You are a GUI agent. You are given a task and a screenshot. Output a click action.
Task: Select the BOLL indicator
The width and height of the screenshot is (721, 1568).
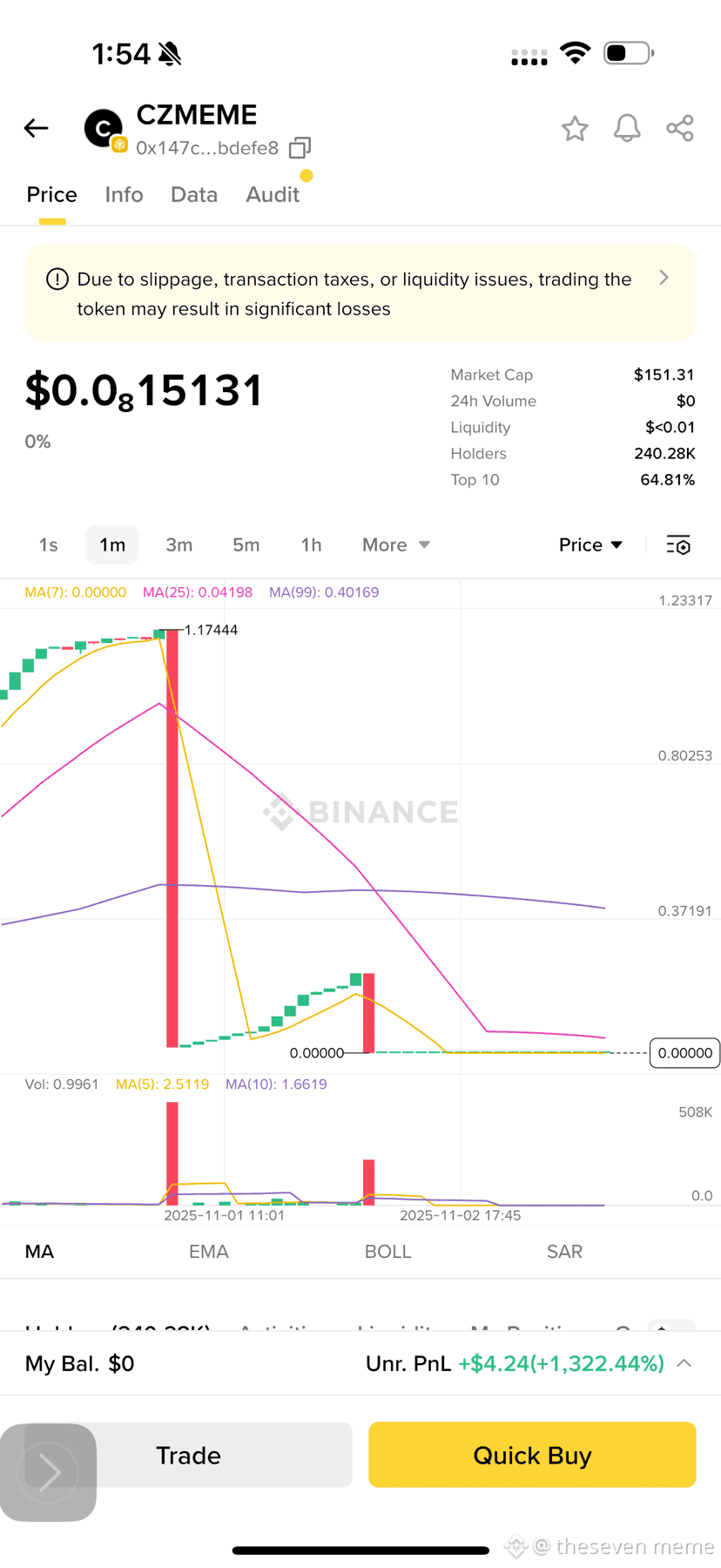[x=387, y=1252]
